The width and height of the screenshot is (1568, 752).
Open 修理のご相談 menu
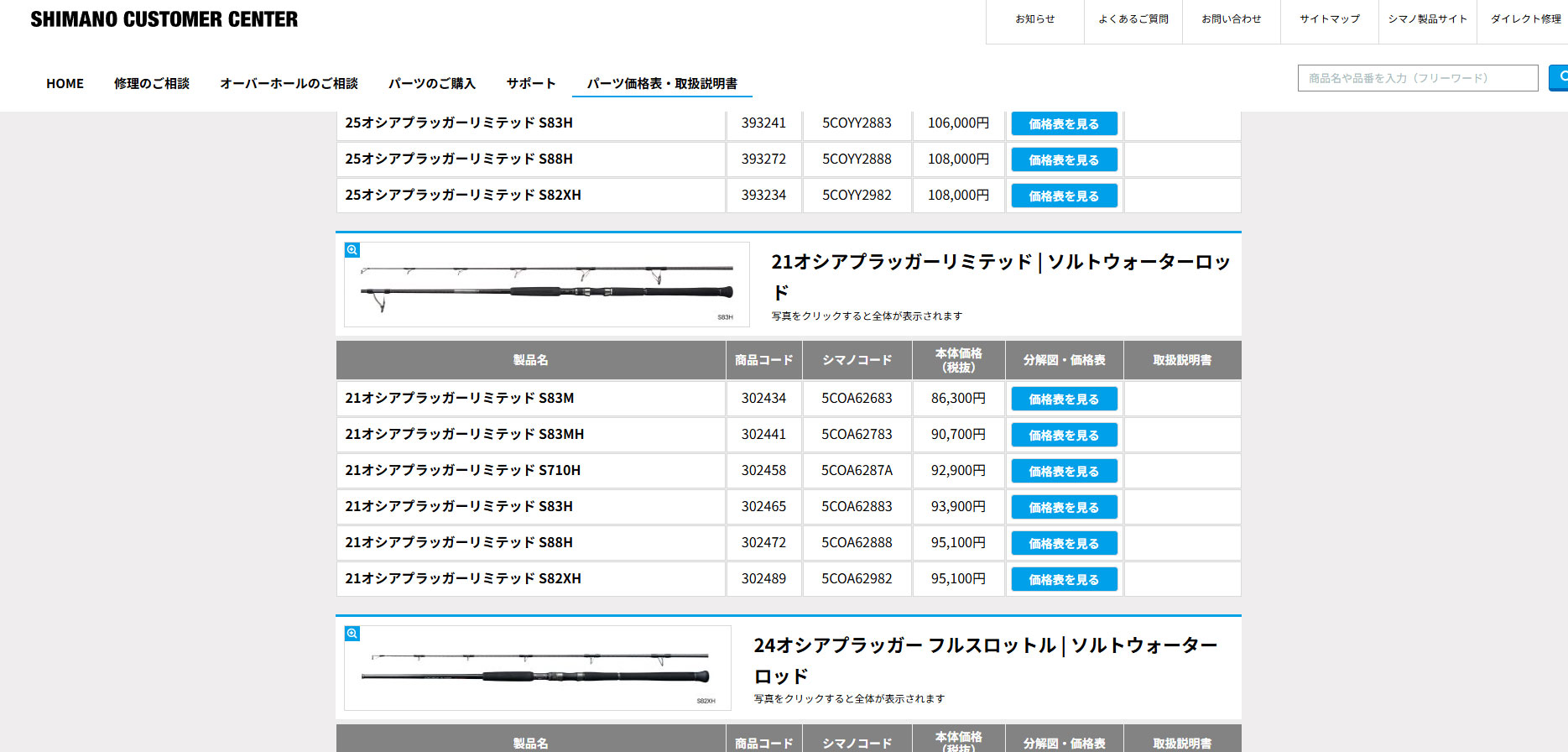[152, 84]
